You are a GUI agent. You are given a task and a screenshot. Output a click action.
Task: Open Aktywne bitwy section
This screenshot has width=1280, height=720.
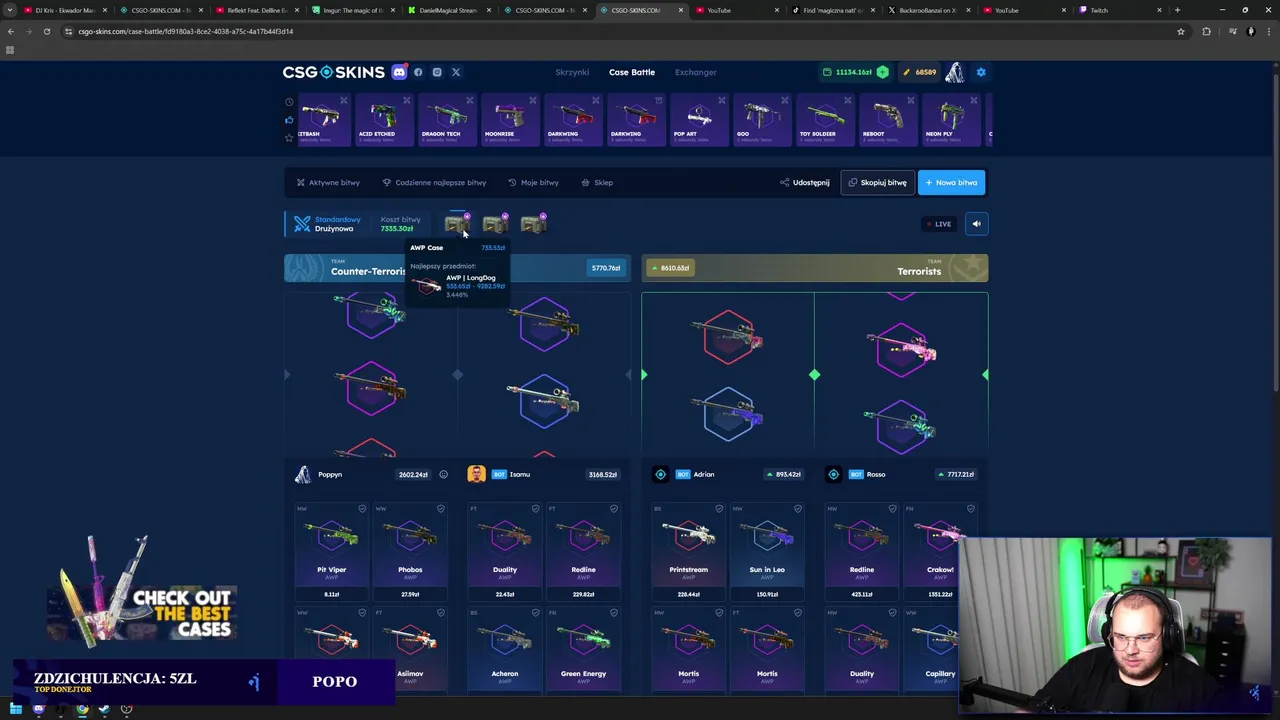[x=328, y=182]
